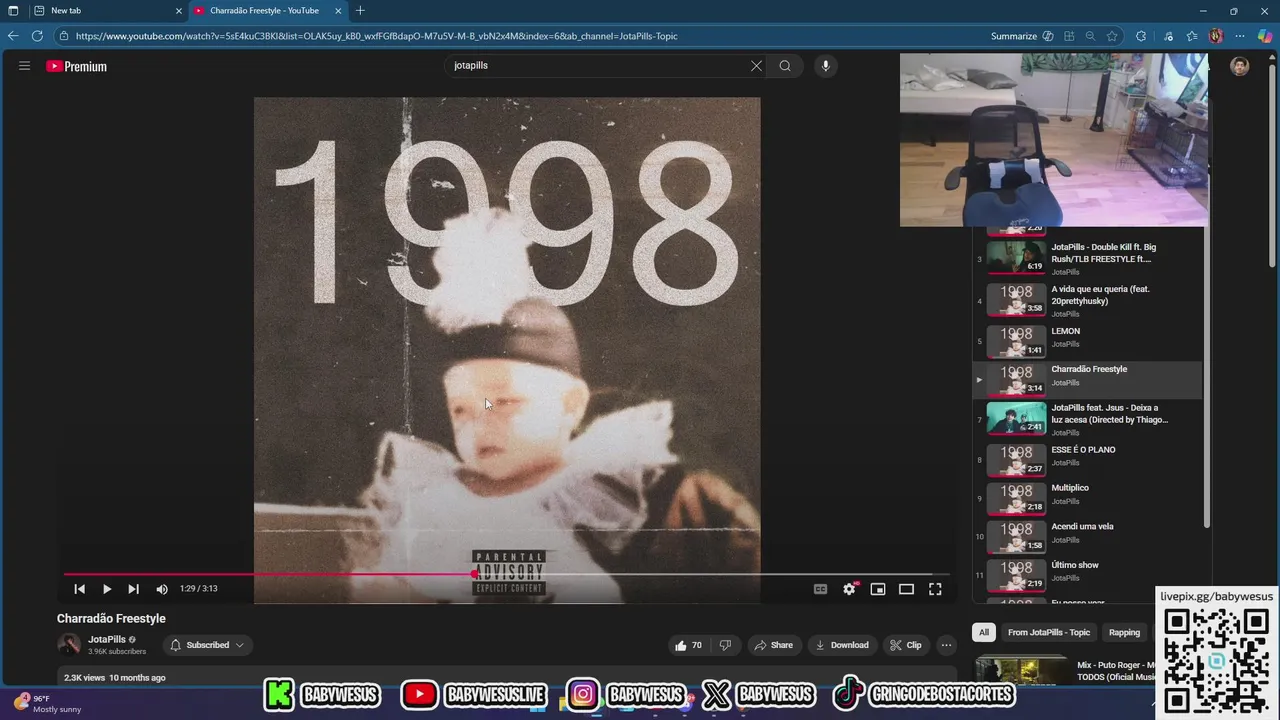This screenshot has height=720, width=1280.
Task: Play the paused video
Action: [x=107, y=589]
